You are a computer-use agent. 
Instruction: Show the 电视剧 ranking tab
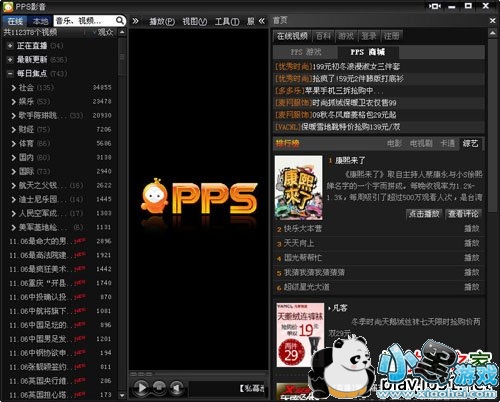click(421, 144)
